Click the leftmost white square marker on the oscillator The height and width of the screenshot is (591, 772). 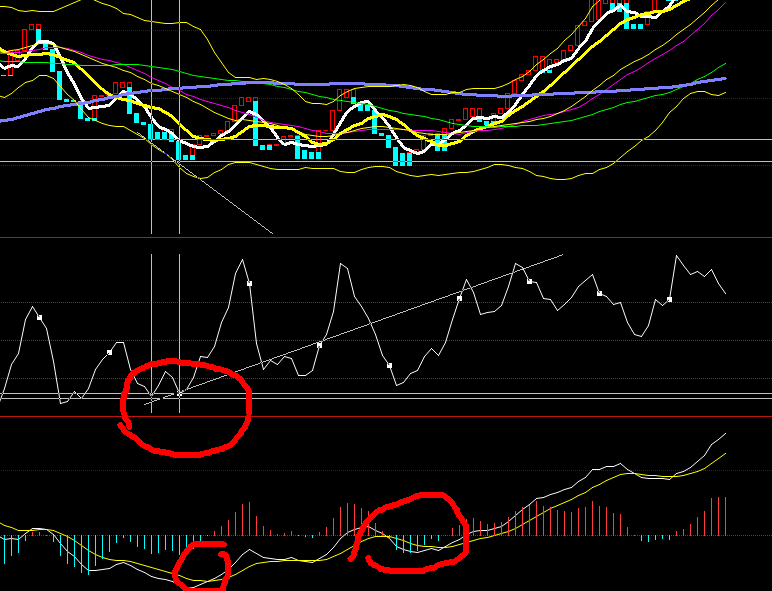tap(40, 318)
